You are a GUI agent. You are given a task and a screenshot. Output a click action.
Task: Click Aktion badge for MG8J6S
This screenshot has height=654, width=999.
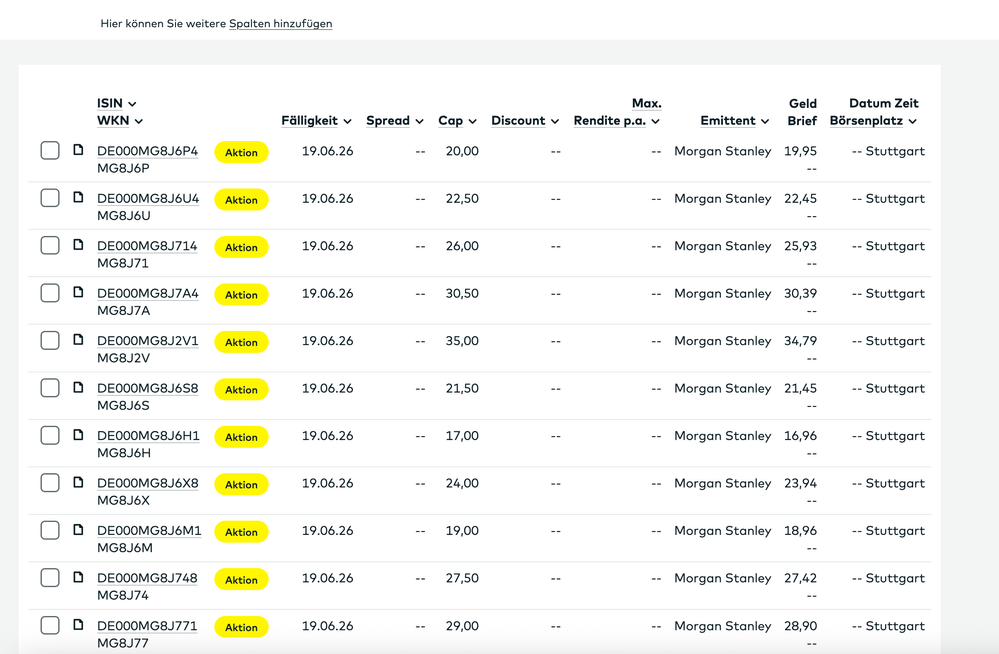(241, 389)
